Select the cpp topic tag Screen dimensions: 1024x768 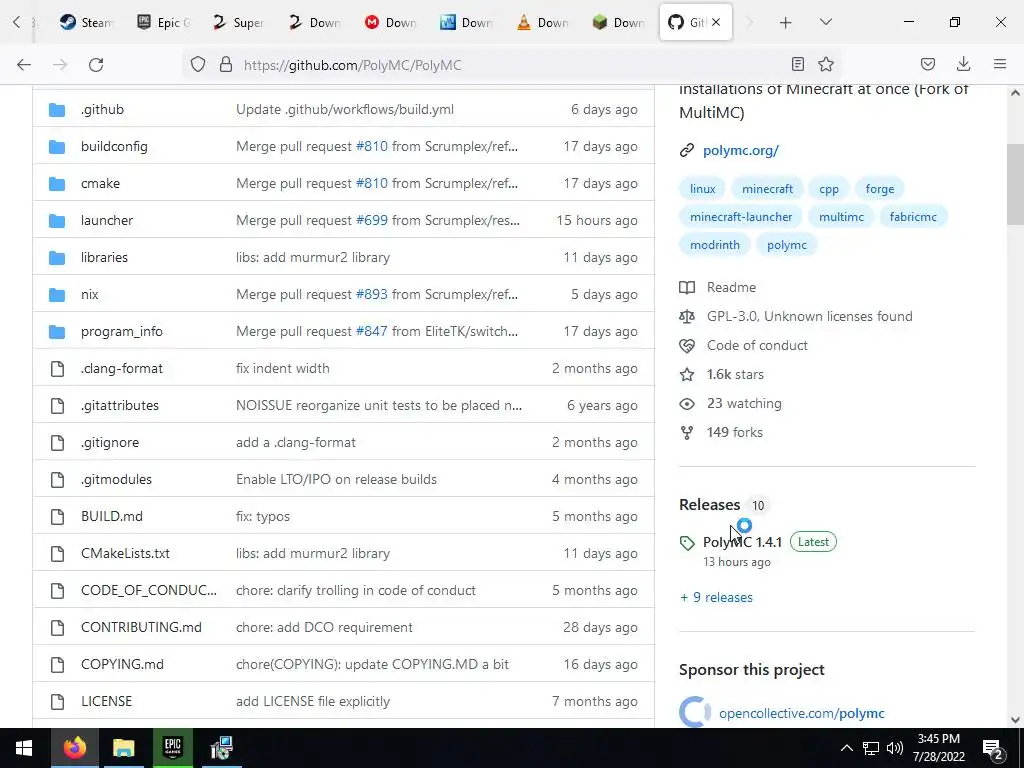829,189
